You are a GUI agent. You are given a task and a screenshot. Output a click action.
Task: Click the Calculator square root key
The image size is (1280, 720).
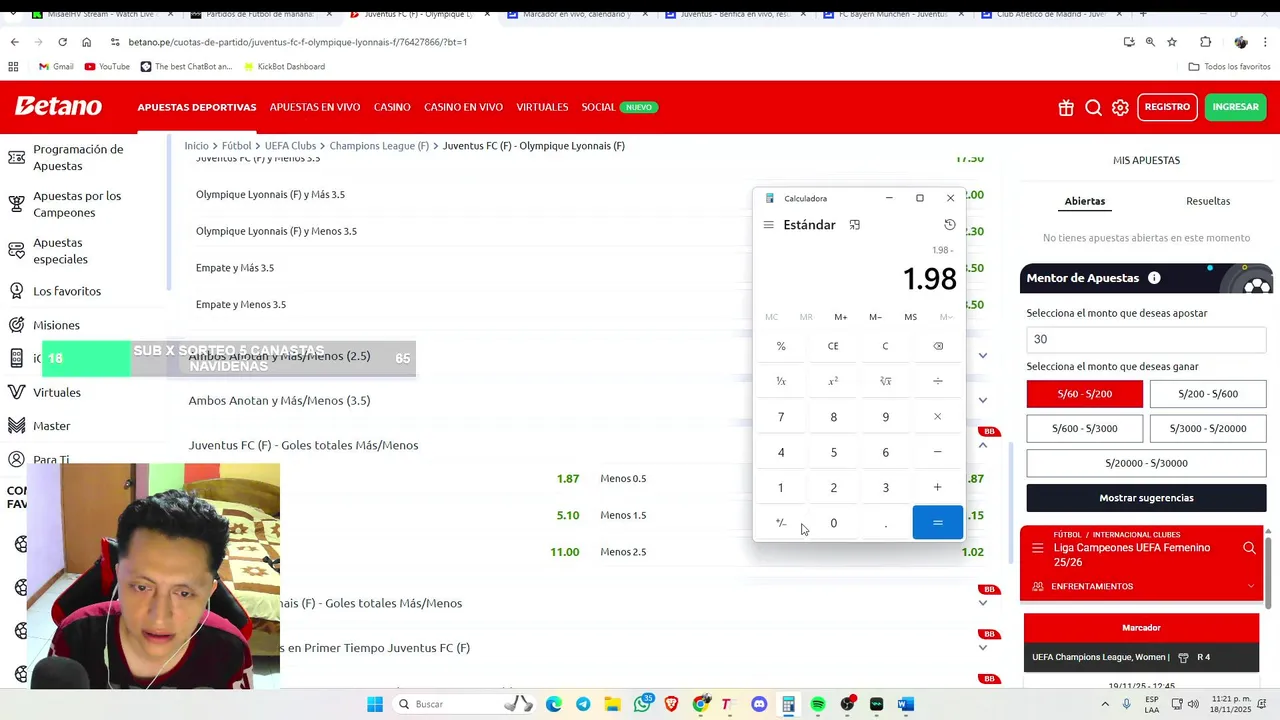point(885,381)
